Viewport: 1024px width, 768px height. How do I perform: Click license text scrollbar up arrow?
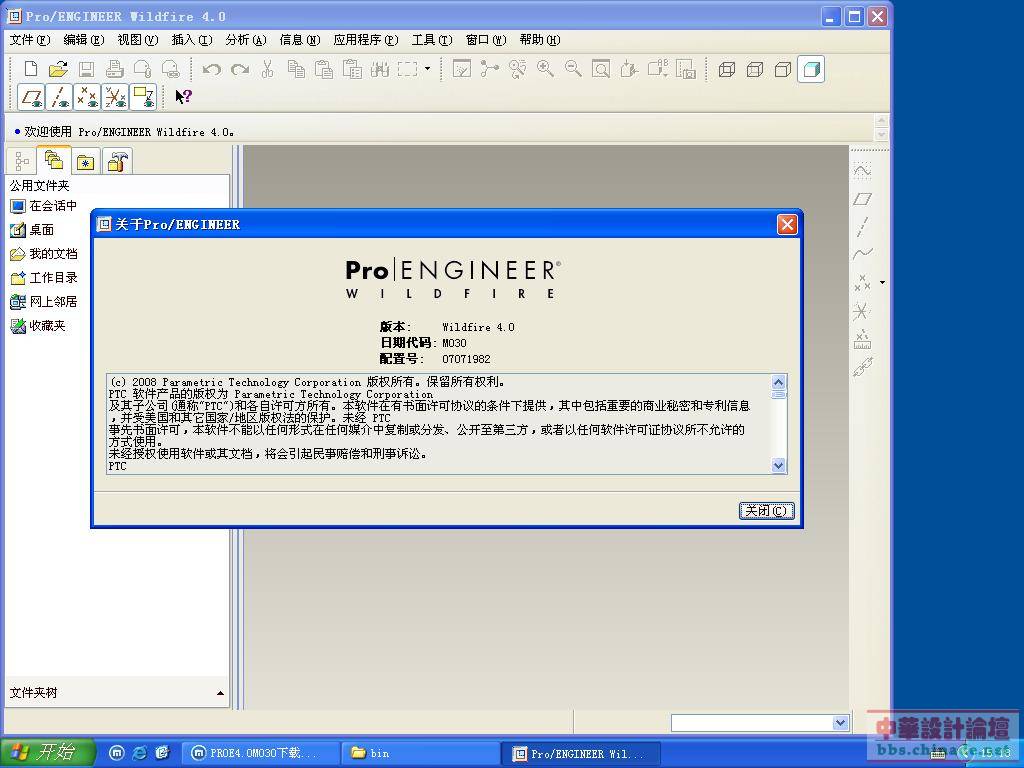point(778,382)
